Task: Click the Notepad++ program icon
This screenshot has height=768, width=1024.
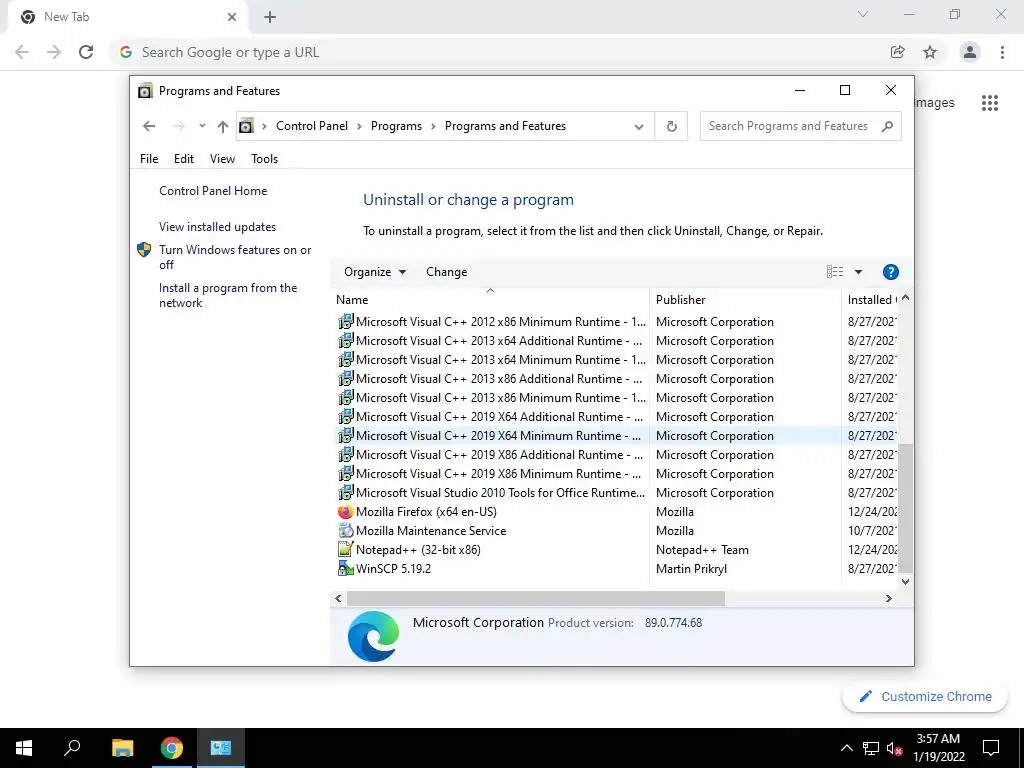Action: [x=345, y=550]
